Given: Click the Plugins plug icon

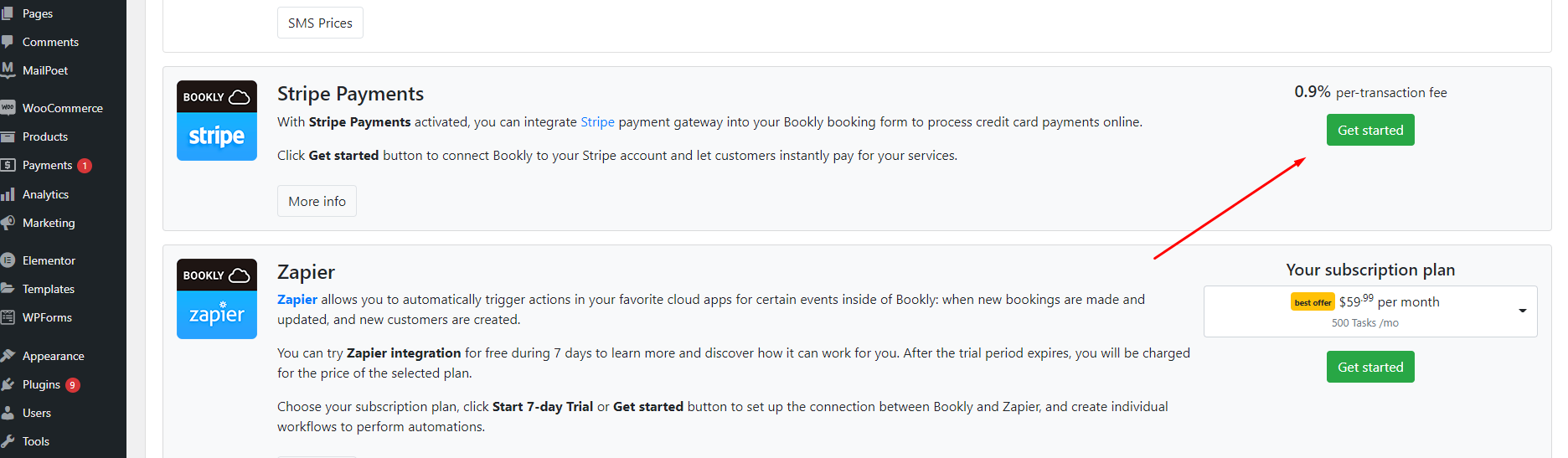Looking at the screenshot, I should tap(8, 384).
